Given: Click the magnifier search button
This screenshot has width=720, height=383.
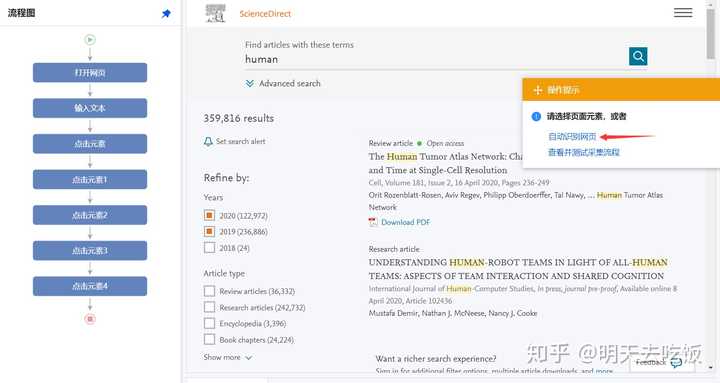Looking at the screenshot, I should coord(638,56).
